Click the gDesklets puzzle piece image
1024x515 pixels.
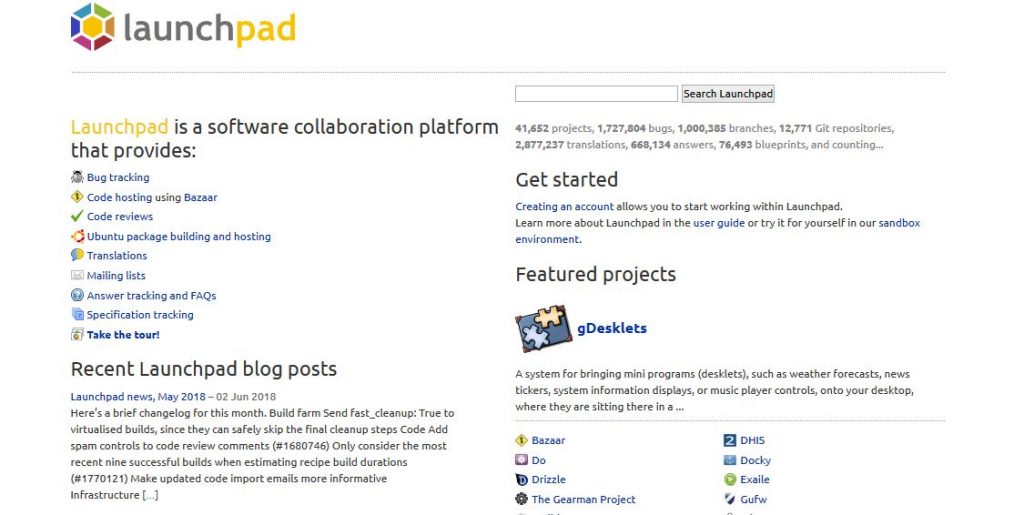click(x=543, y=328)
